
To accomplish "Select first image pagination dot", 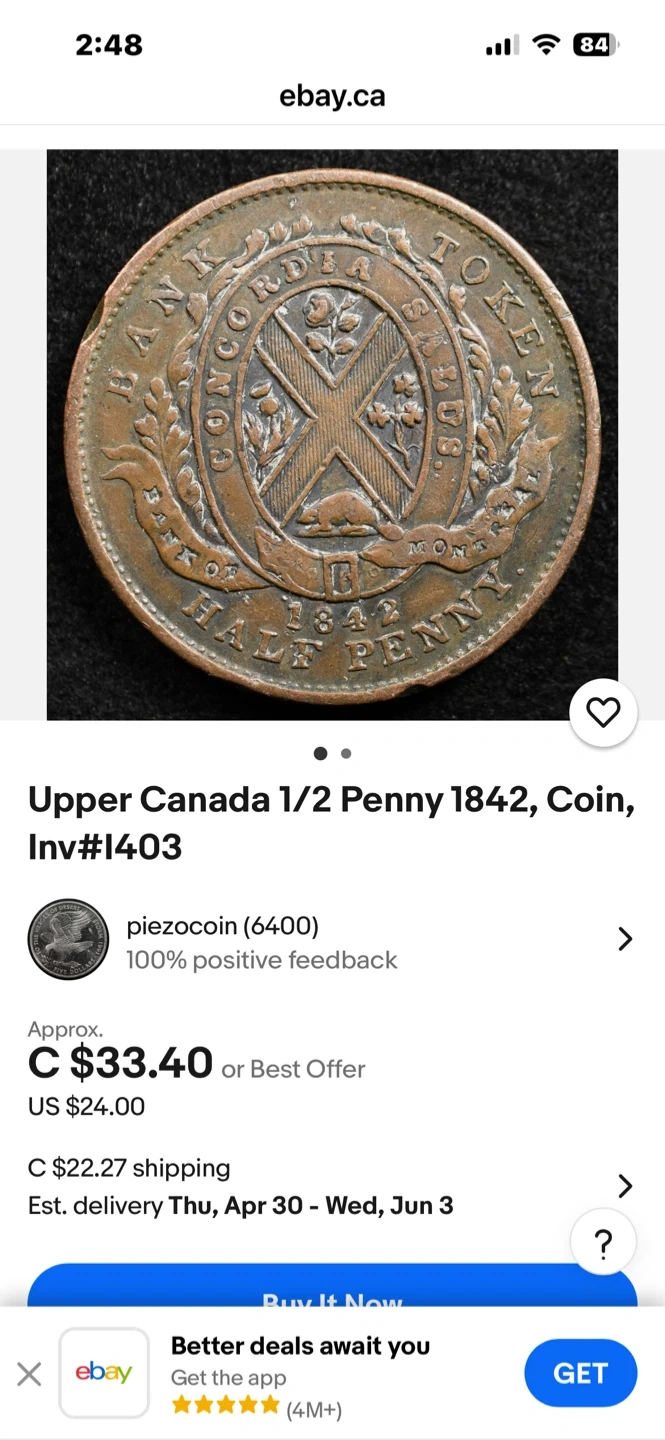I will point(320,753).
